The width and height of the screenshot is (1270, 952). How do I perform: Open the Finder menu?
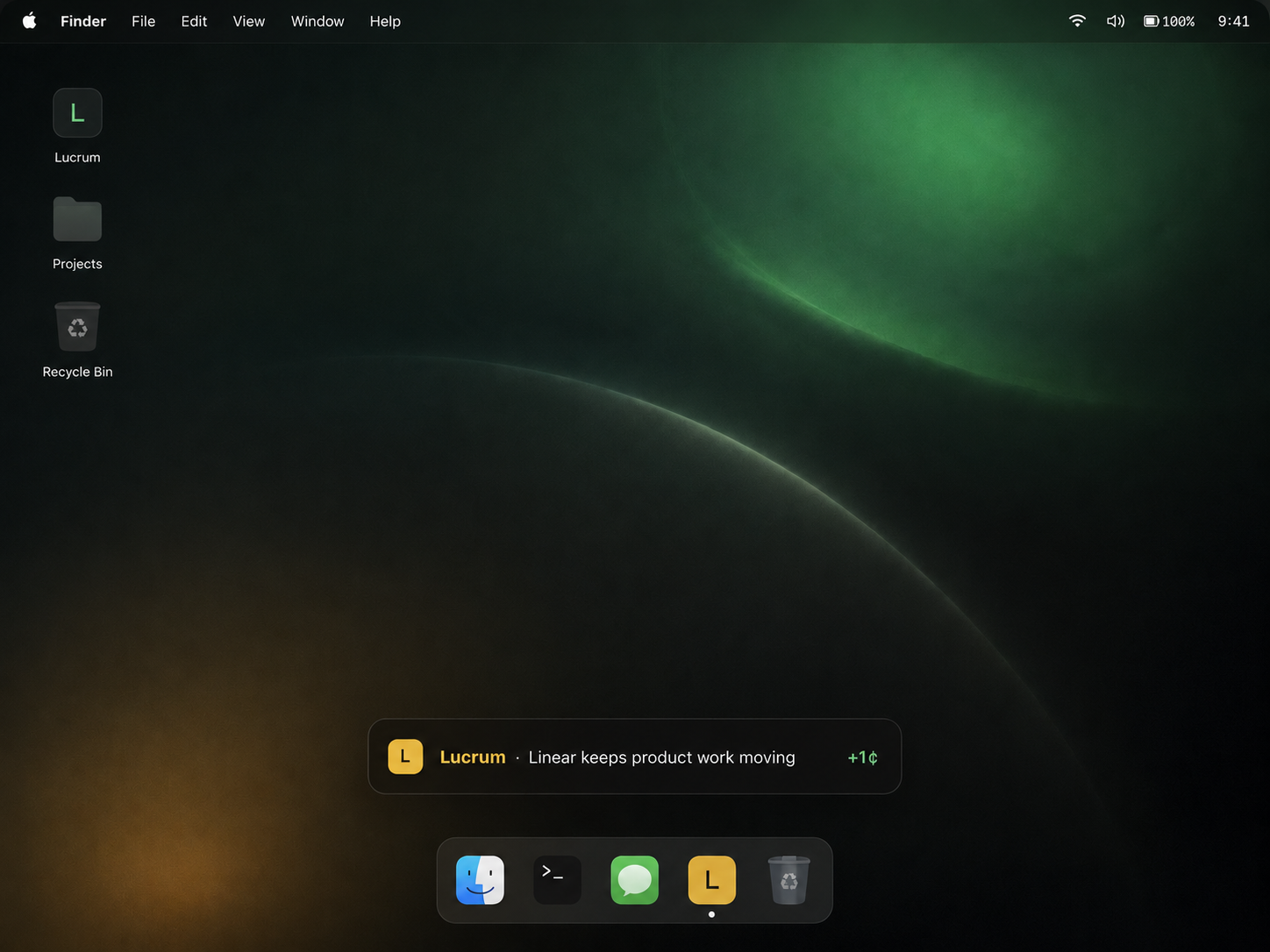click(83, 21)
